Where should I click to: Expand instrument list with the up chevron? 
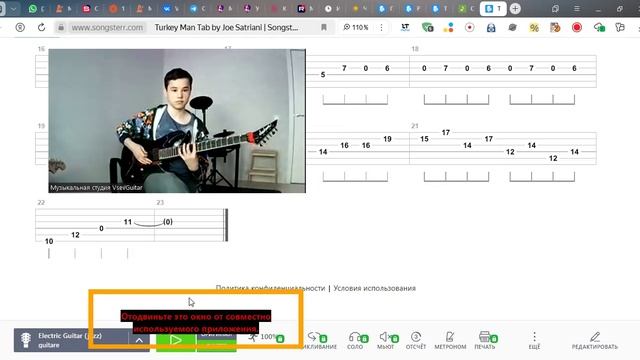point(139,340)
